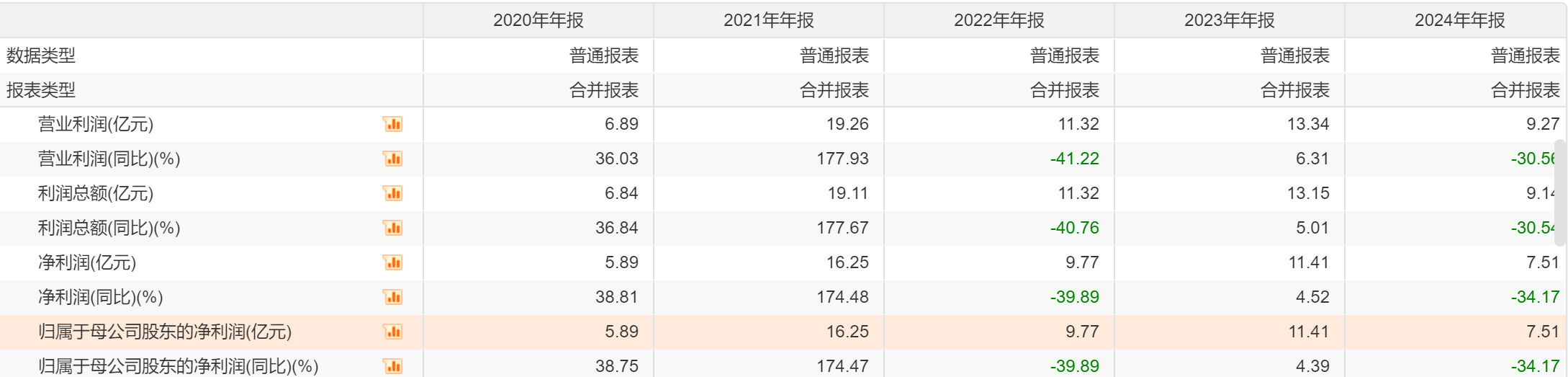Screen dimensions: 1568x377
Task: Click 2021 营业利润 value 19.26
Action: (x=847, y=124)
